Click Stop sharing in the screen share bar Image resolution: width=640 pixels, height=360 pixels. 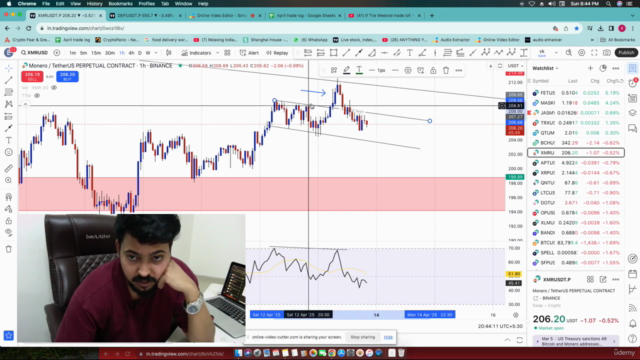tap(362, 337)
